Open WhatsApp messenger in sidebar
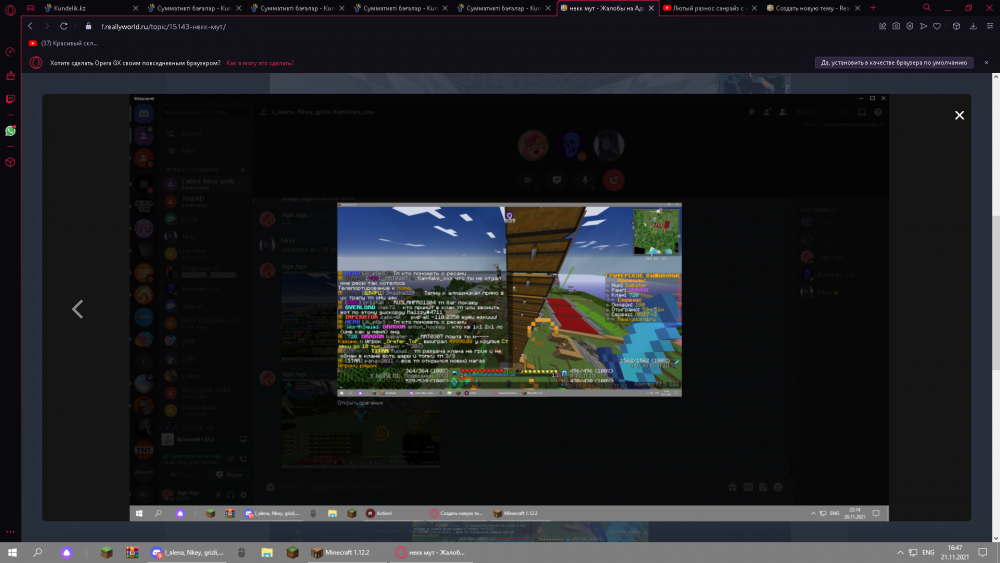The width and height of the screenshot is (1000, 563). click(10, 131)
